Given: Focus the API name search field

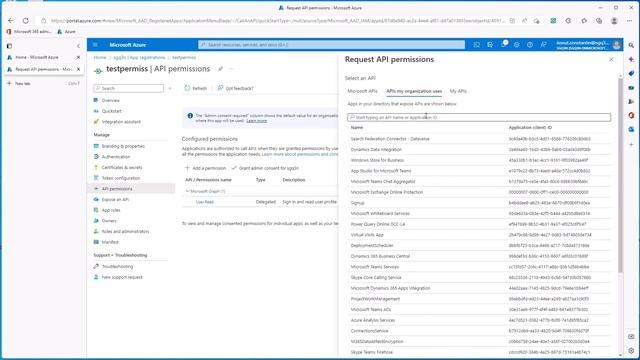Looking at the screenshot, I should (479, 118).
